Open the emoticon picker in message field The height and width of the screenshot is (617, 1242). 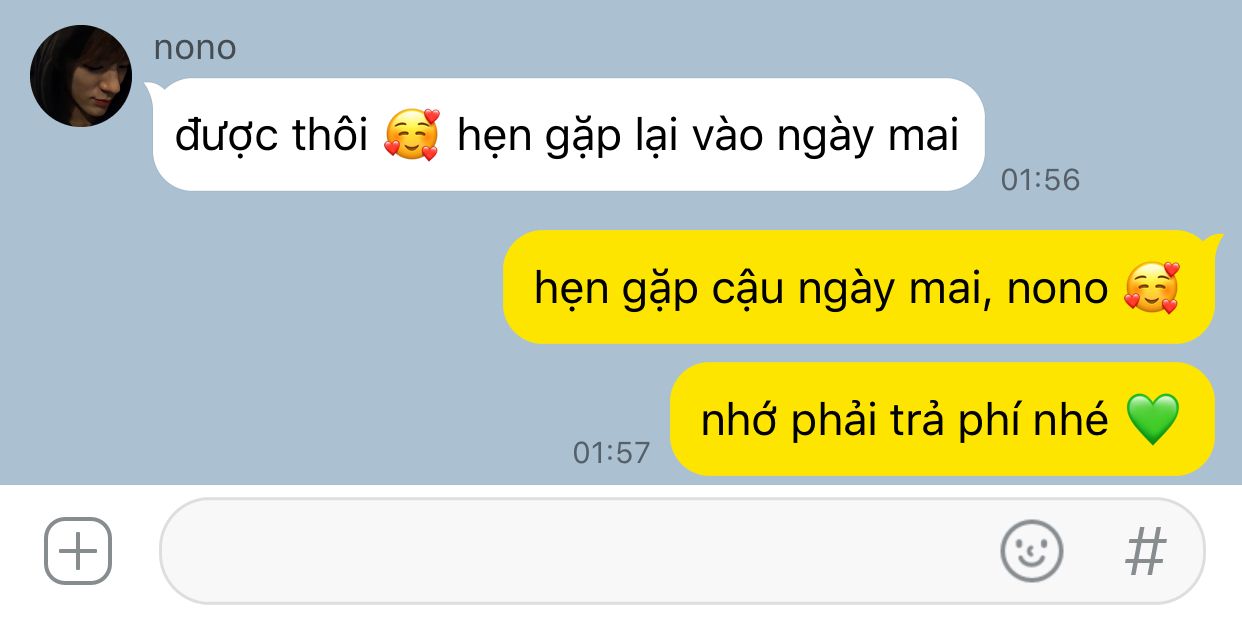pyautogui.click(x=1031, y=551)
